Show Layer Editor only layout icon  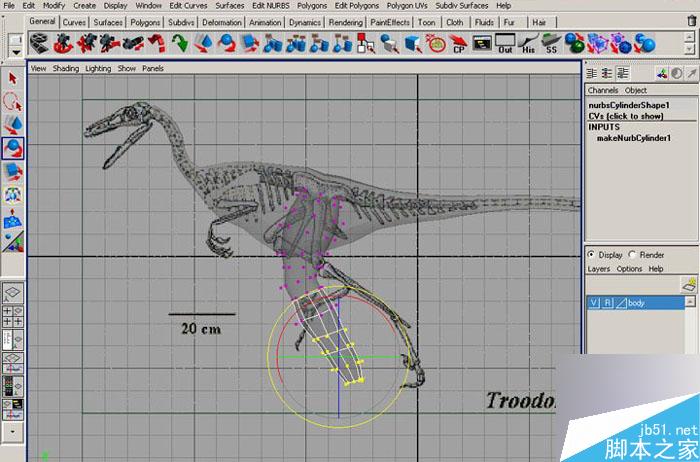(607, 73)
